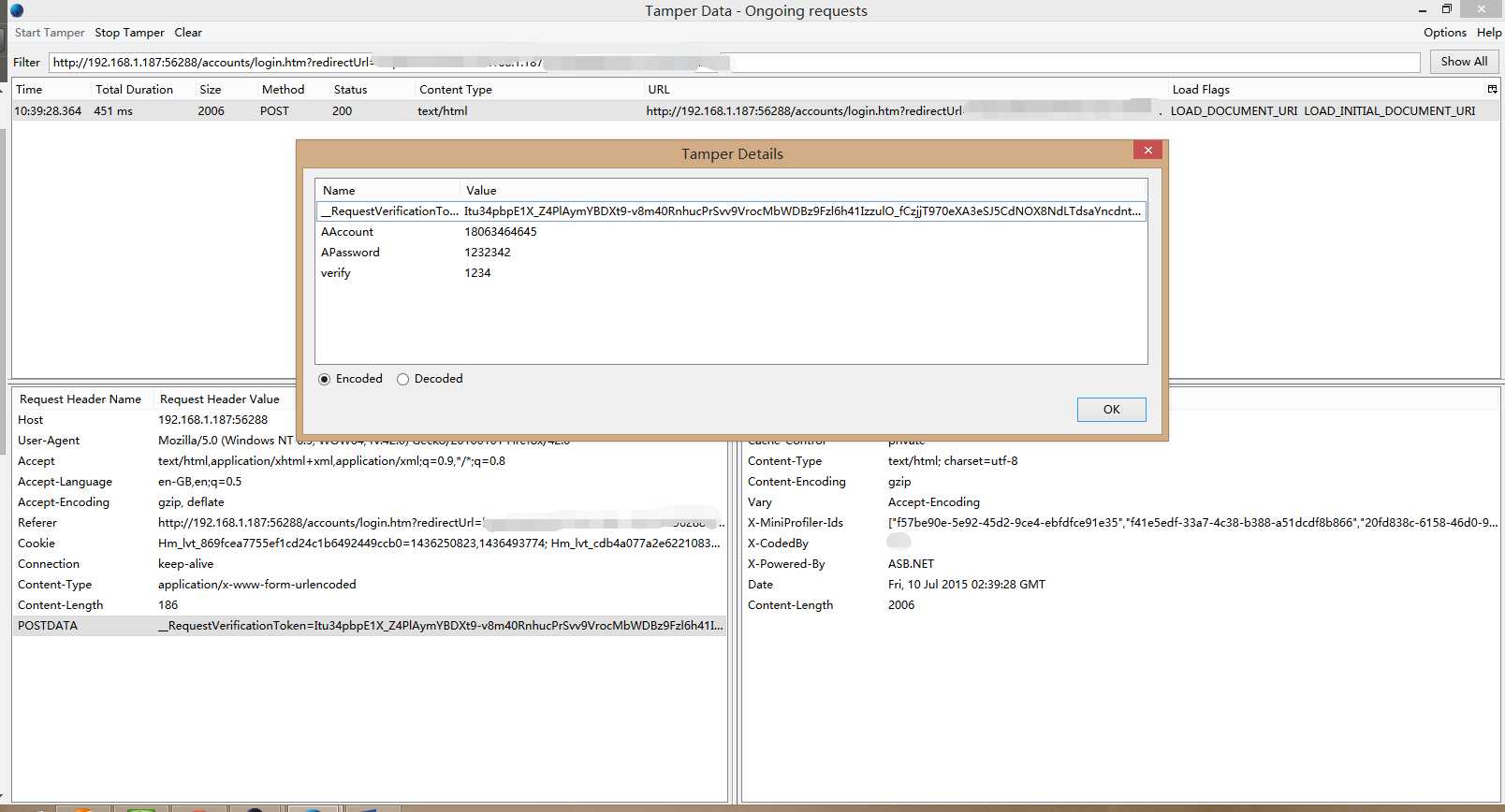
Task: Select the X-CodedBy response header row
Action: pyautogui.click(x=1121, y=544)
